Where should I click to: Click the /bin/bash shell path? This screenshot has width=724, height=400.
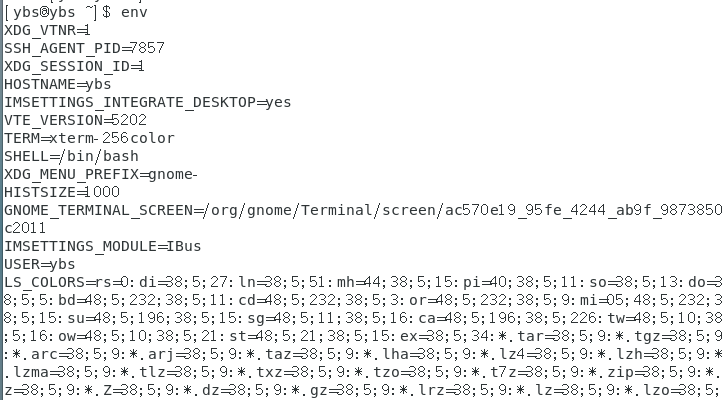coord(98,156)
